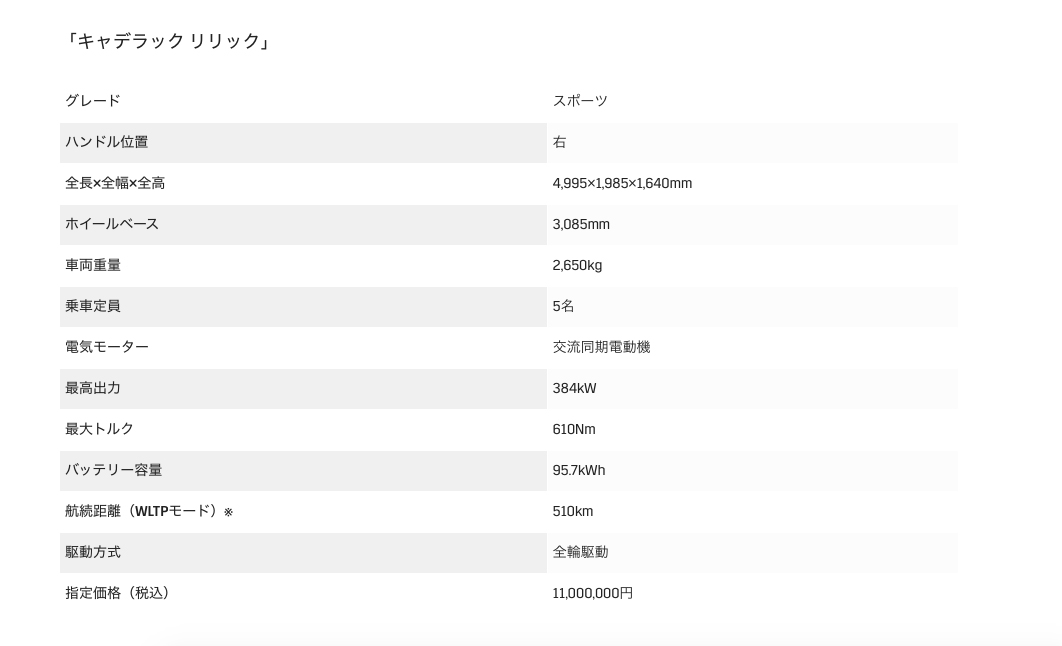This screenshot has height=646, width=1062.
Task: Select the ホイールベース row label
Action: click(112, 224)
